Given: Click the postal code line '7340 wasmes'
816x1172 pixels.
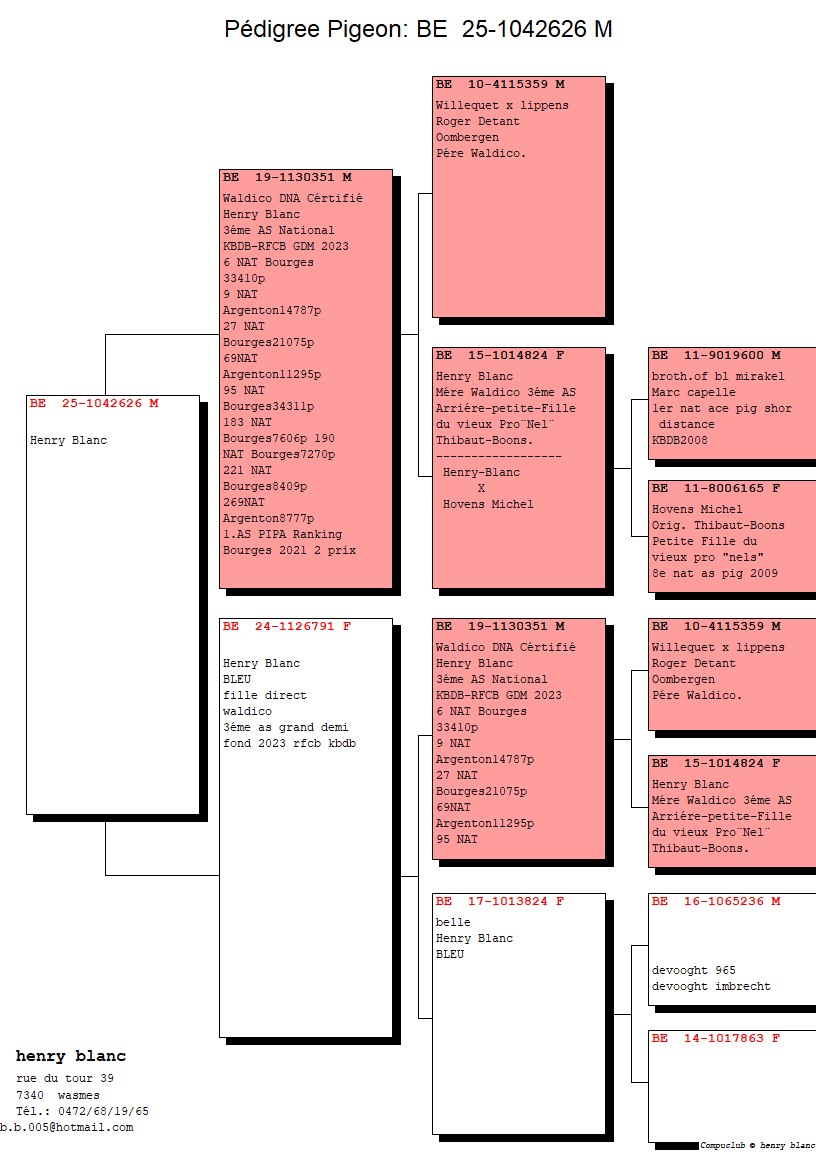Looking at the screenshot, I should [x=58, y=1095].
